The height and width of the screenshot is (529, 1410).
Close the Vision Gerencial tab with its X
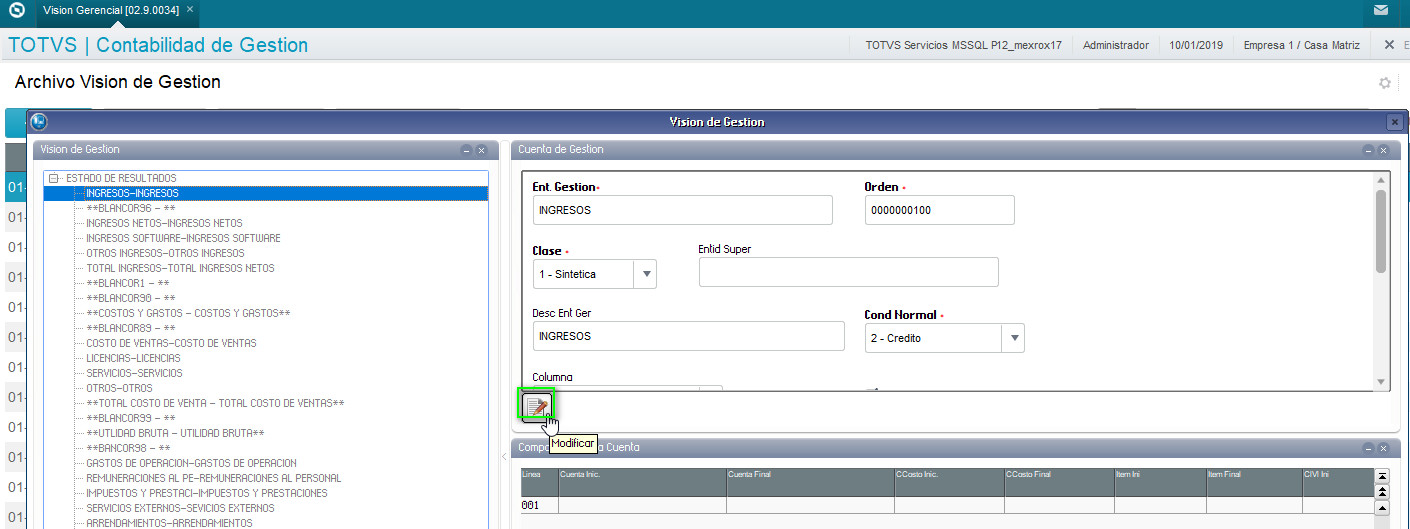pos(191,10)
